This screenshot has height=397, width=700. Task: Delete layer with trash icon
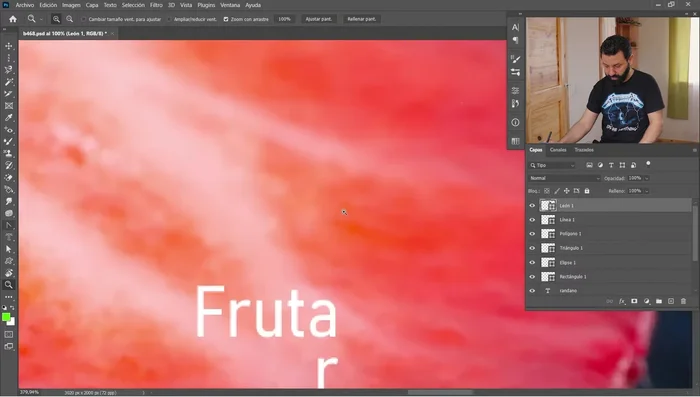pyautogui.click(x=683, y=301)
